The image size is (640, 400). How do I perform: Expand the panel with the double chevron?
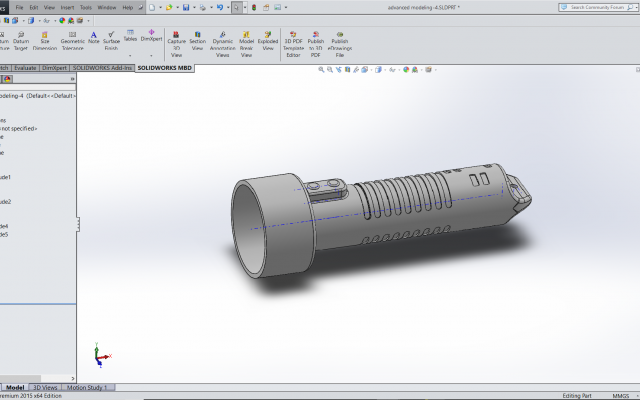click(x=72, y=79)
